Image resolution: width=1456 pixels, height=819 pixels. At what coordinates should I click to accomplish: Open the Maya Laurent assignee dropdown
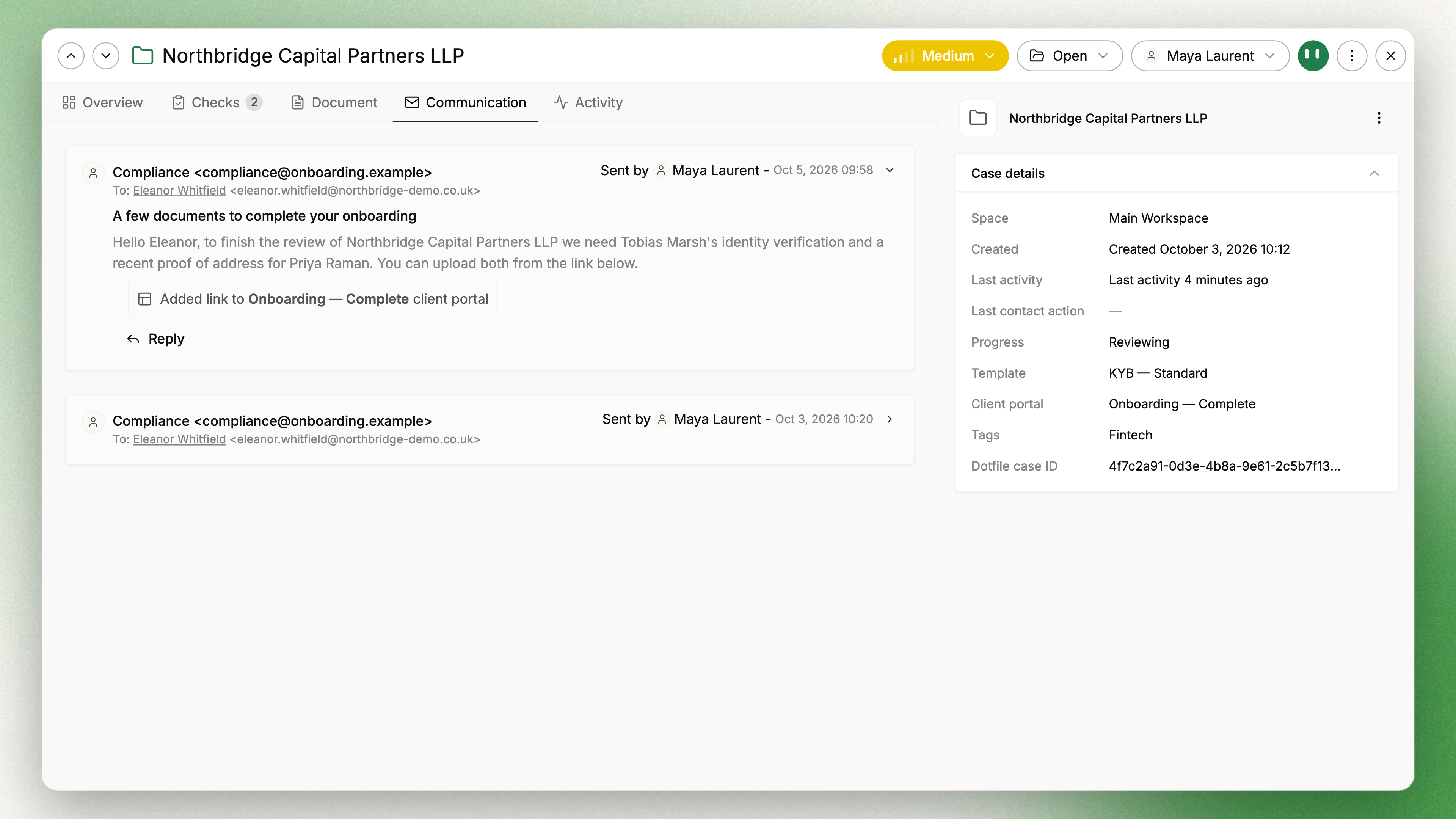pos(1210,56)
